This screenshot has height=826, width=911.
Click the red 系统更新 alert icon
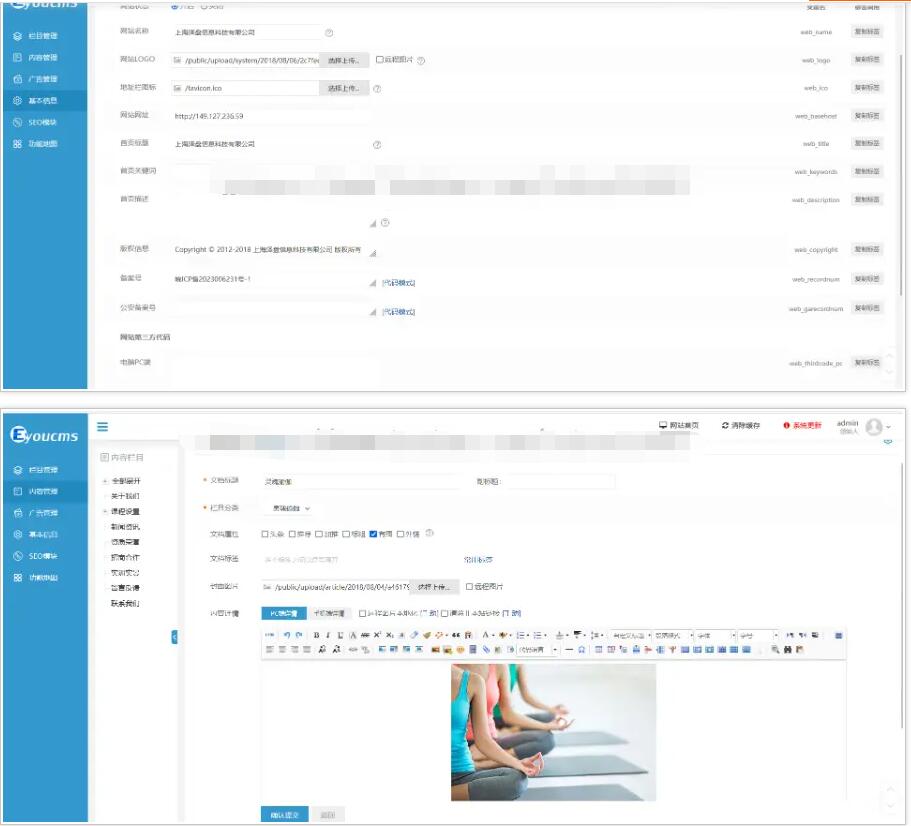pos(787,425)
